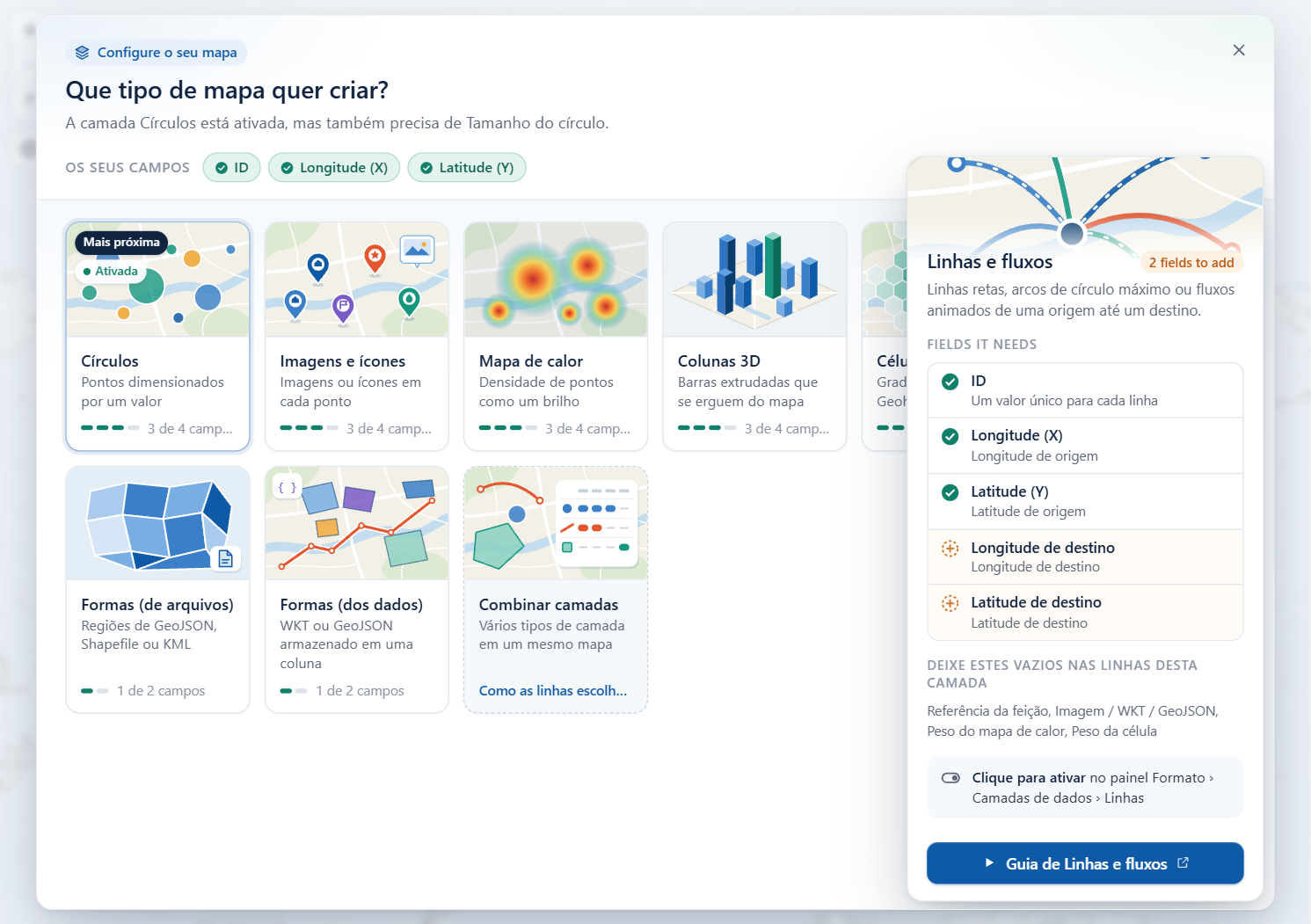Click the toggle icon beside Clique para ativar
Viewport: 1311px width, 924px height.
pos(950,778)
